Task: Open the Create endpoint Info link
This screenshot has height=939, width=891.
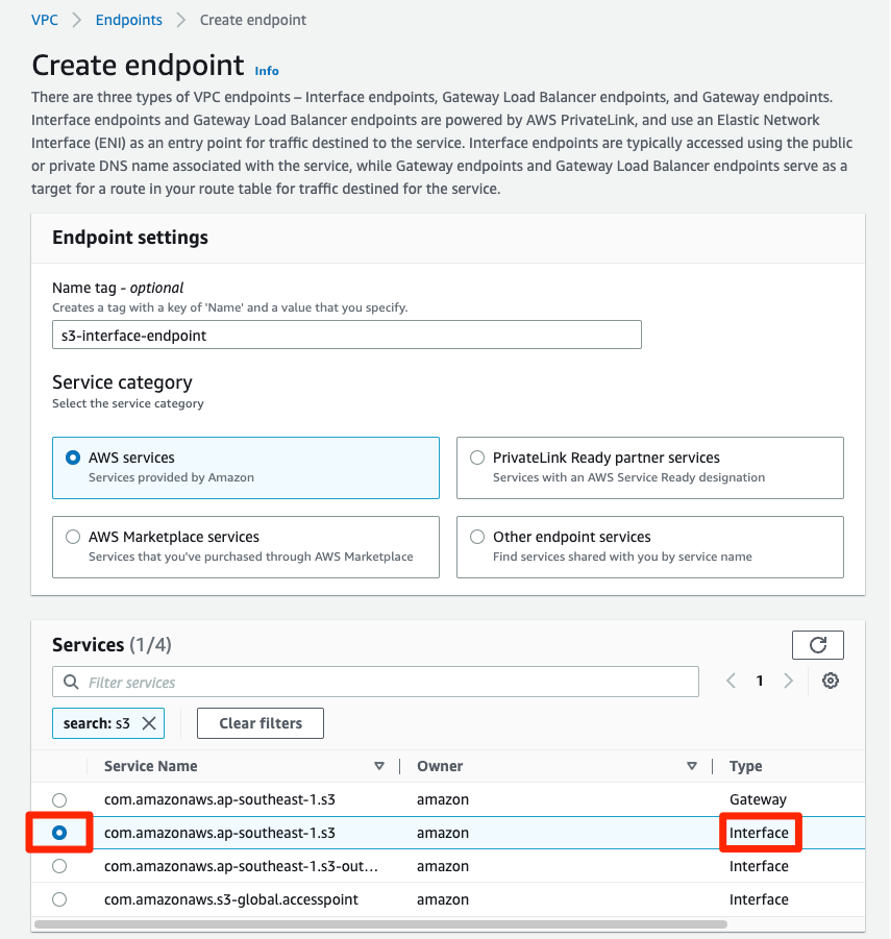Action: (x=266, y=70)
